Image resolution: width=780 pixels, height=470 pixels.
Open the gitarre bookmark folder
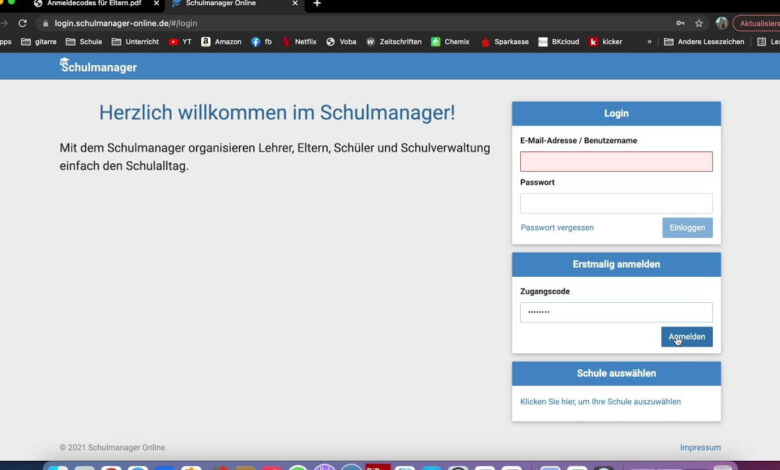[x=39, y=42]
